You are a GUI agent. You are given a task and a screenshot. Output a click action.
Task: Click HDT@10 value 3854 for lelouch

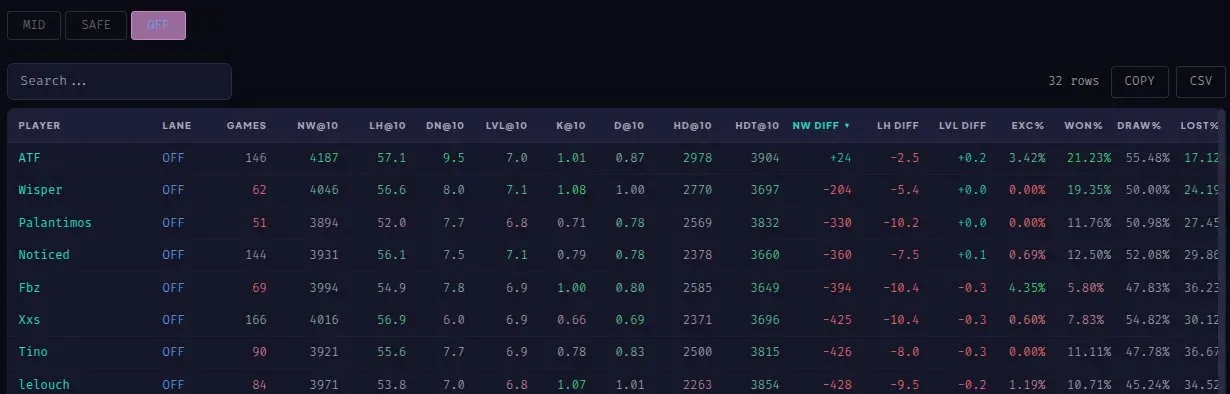764,384
